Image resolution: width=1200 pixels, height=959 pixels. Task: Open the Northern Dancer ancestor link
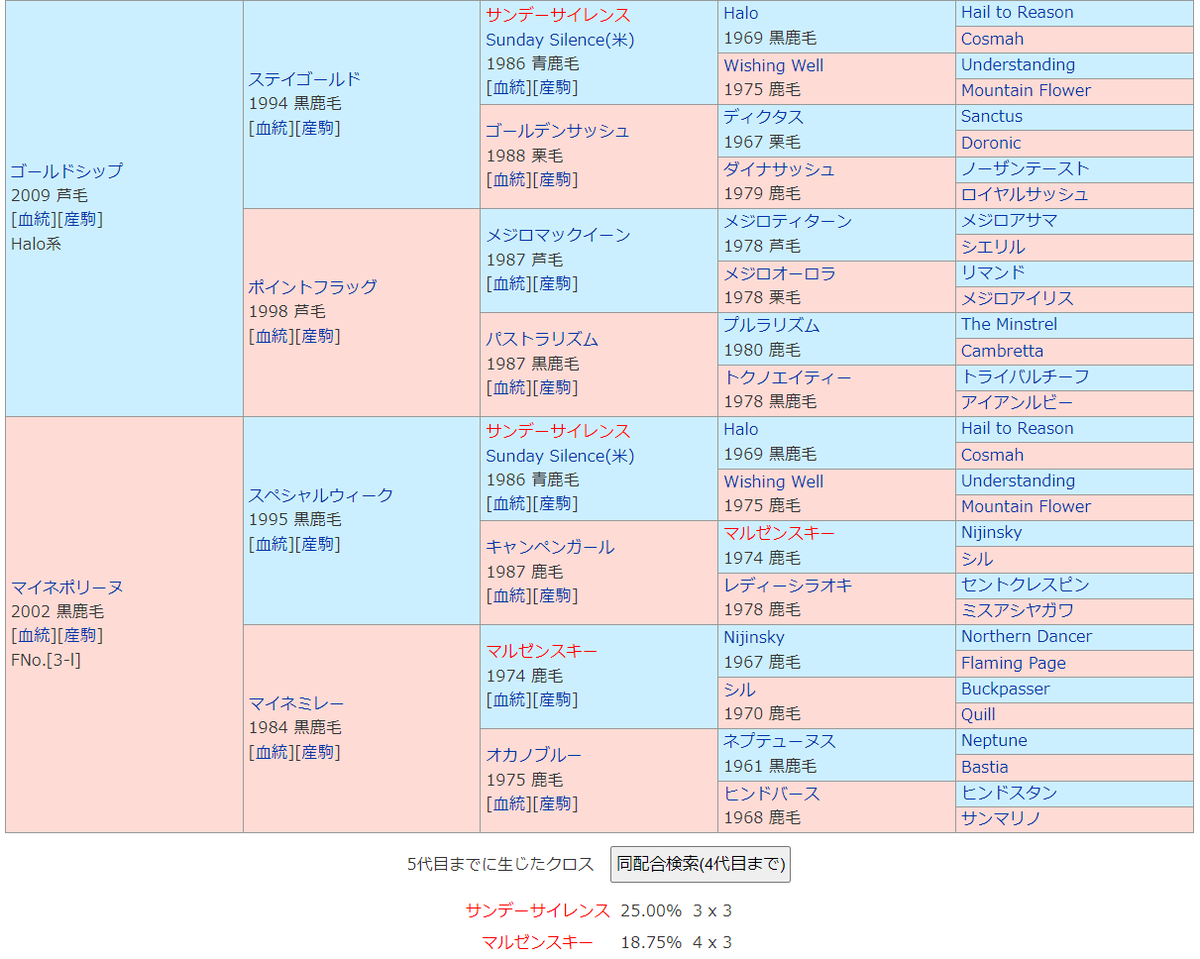tap(1026, 637)
